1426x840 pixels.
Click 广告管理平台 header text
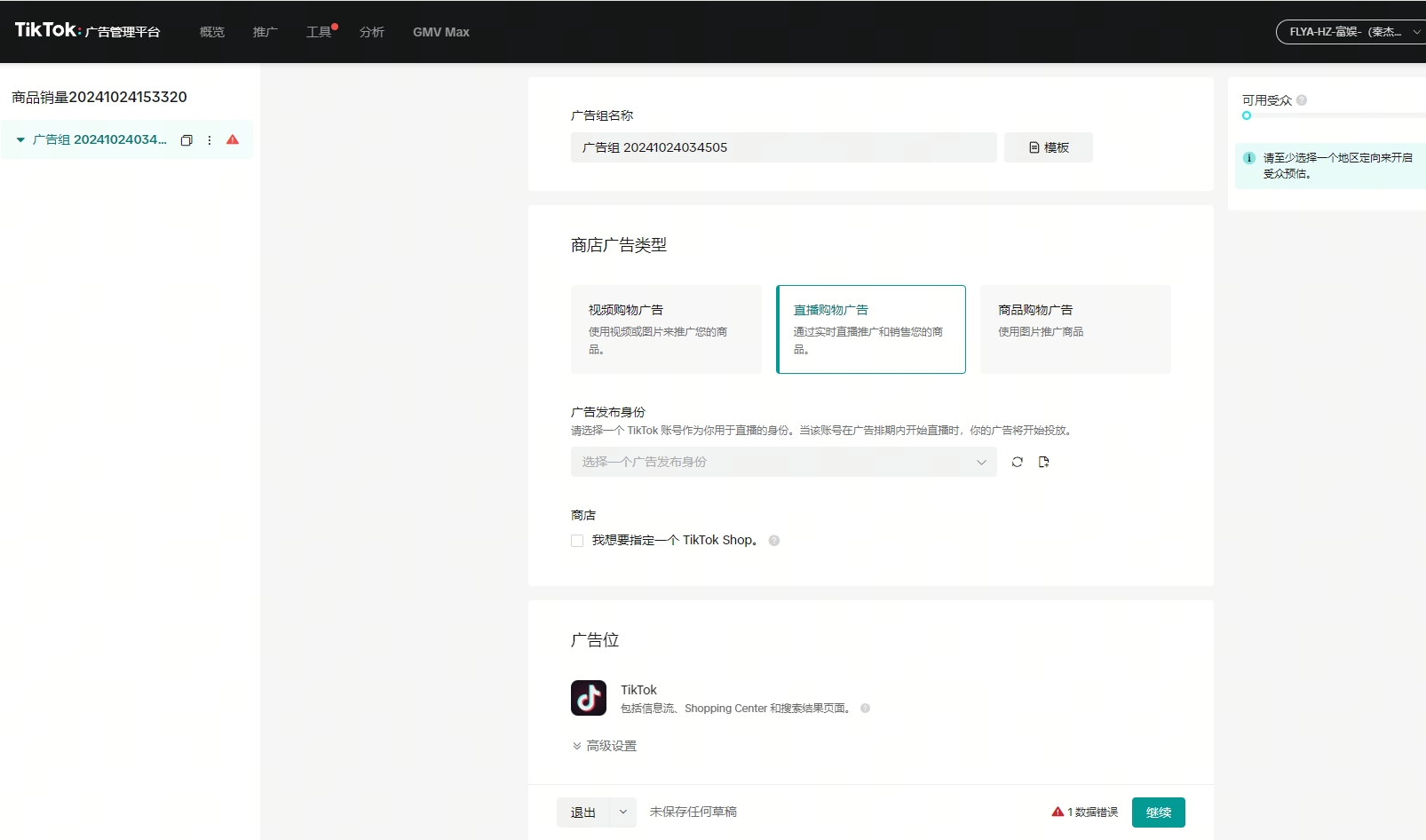click(123, 32)
